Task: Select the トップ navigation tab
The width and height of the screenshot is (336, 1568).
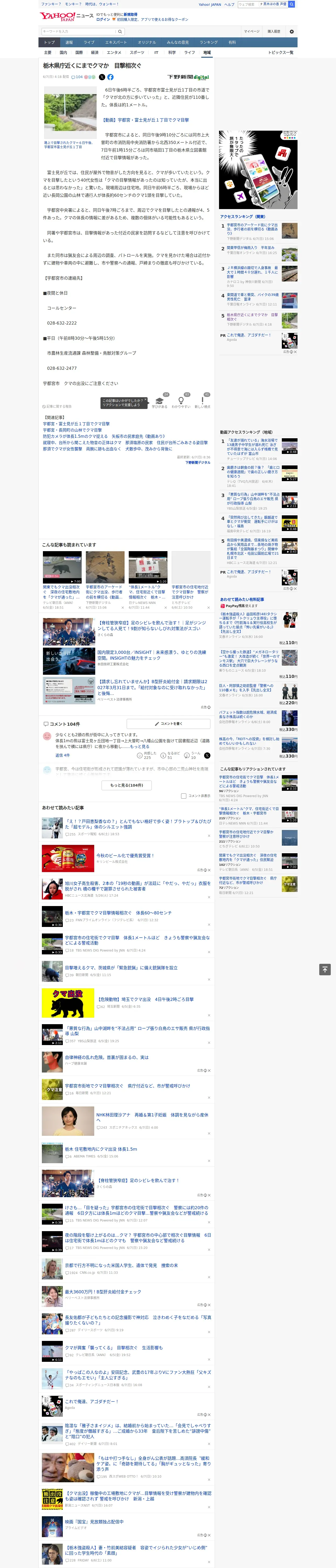Action: pos(49,43)
